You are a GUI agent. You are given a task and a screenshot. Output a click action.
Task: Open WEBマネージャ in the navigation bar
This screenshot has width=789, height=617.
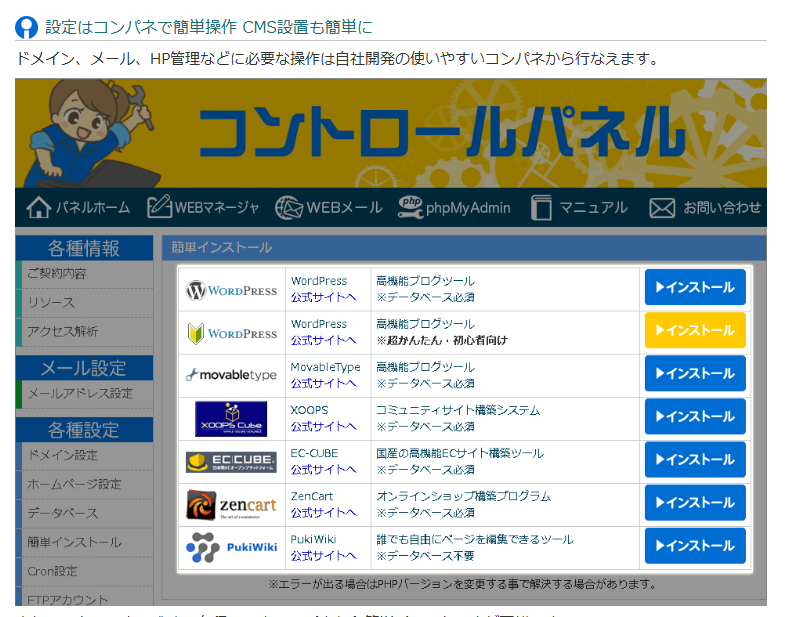(203, 207)
